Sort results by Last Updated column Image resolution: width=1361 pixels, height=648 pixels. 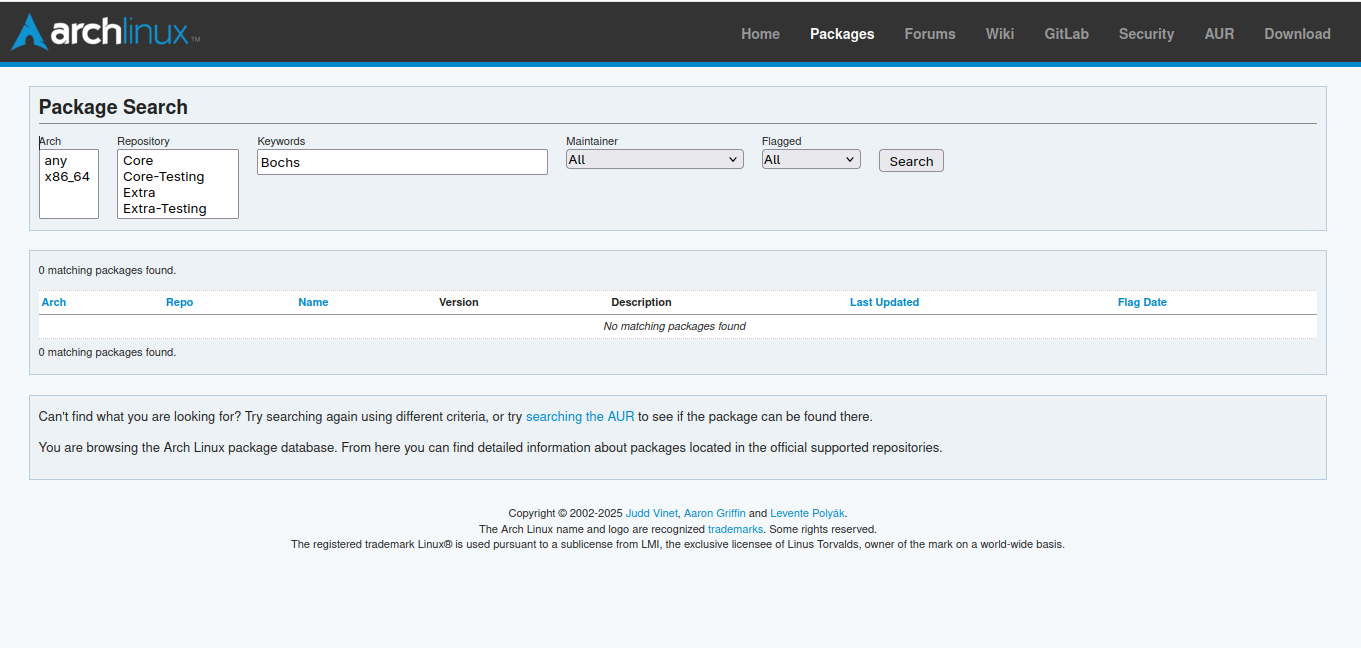884,302
